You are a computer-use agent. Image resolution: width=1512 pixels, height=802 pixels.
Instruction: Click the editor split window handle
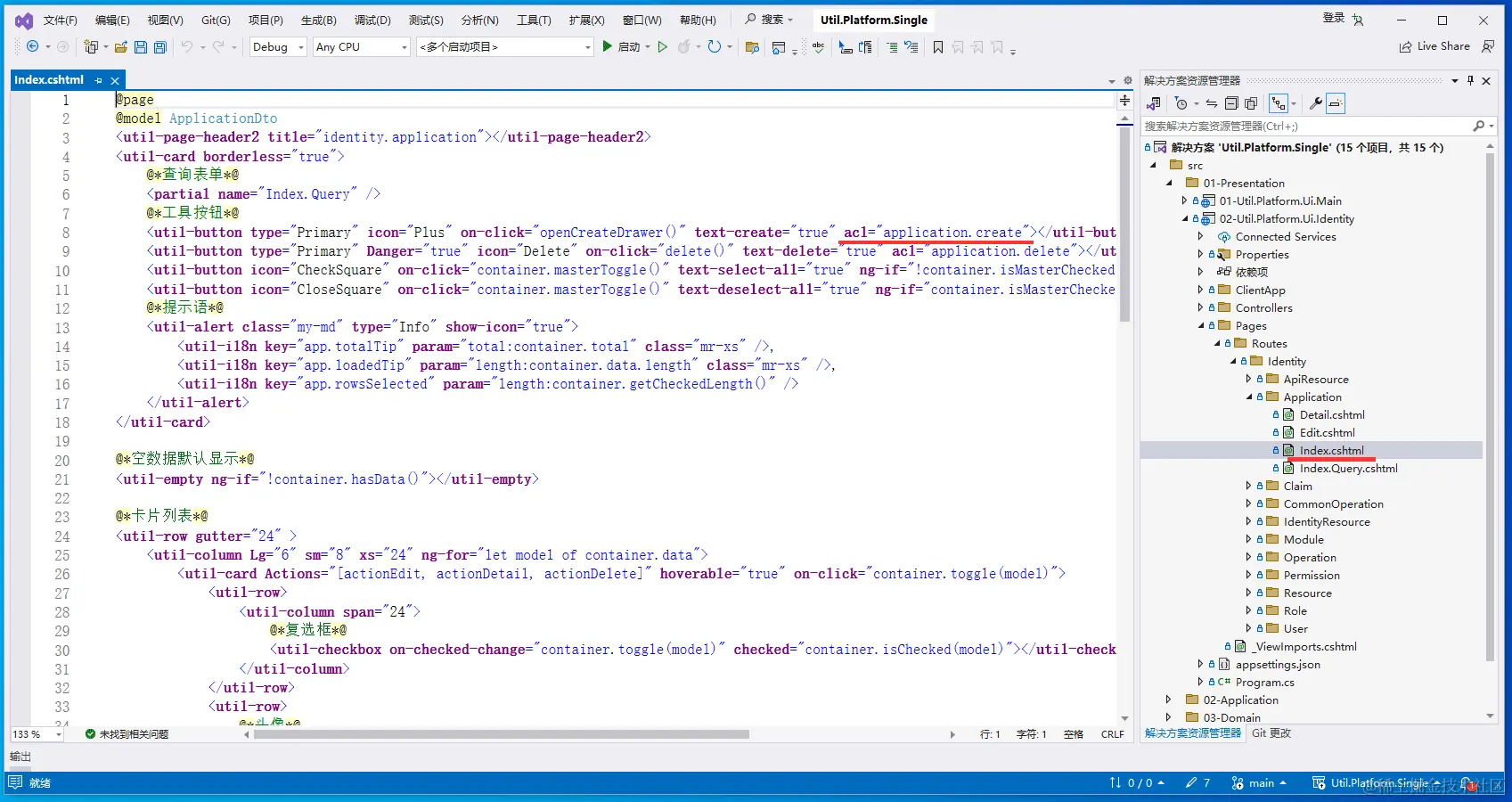click(x=1124, y=101)
